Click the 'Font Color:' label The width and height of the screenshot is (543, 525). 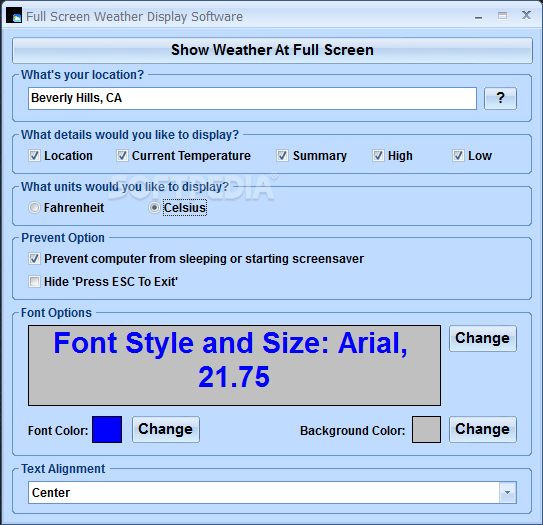click(x=58, y=430)
